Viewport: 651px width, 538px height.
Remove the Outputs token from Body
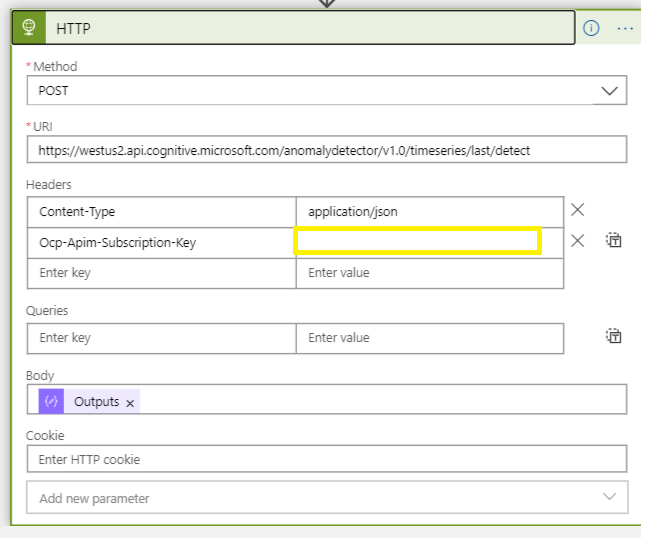pos(130,402)
